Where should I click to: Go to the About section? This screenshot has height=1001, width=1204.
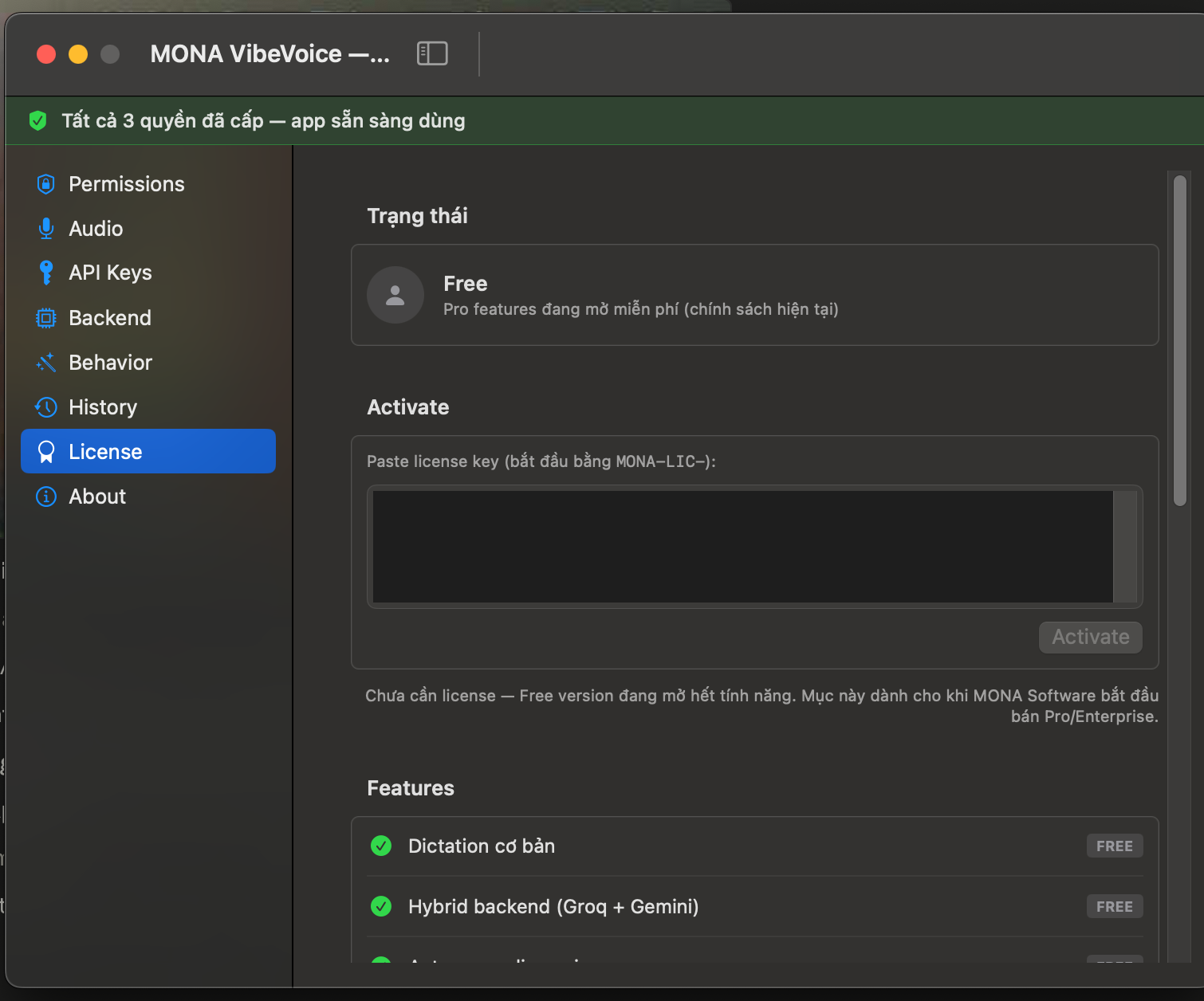coord(148,497)
